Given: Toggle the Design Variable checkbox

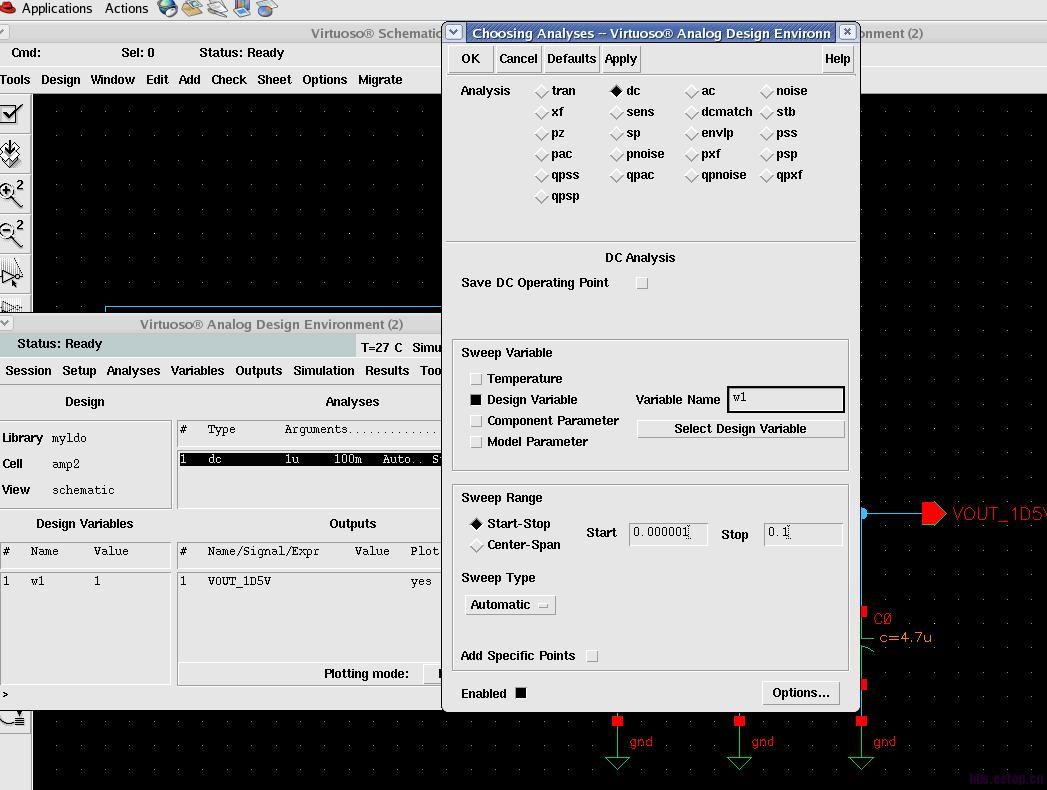Looking at the screenshot, I should 475,400.
